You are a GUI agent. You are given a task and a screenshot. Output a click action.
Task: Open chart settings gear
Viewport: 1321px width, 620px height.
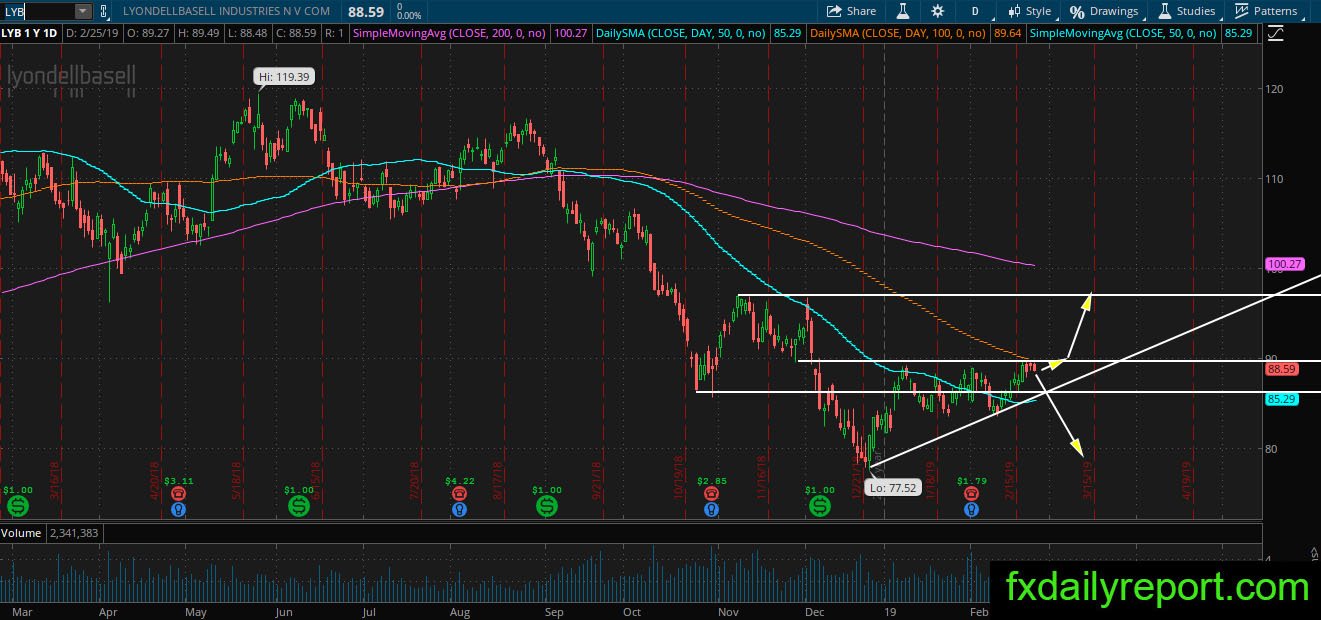click(x=937, y=11)
